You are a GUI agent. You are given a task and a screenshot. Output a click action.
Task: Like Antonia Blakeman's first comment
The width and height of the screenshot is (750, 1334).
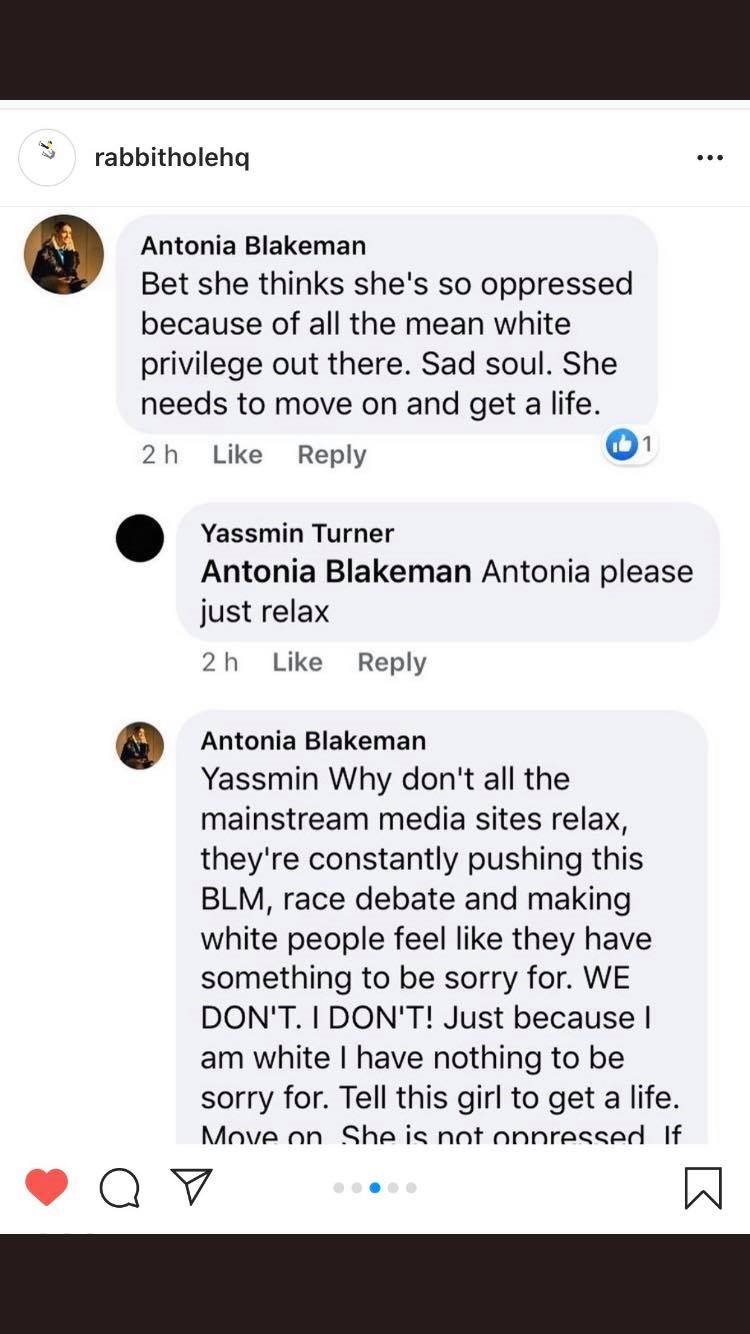237,454
